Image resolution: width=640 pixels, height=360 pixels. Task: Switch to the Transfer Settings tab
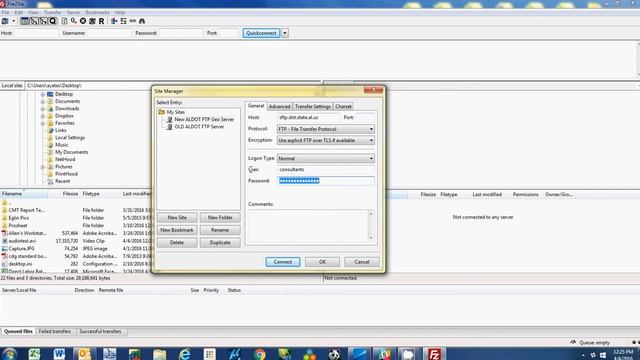pos(313,107)
